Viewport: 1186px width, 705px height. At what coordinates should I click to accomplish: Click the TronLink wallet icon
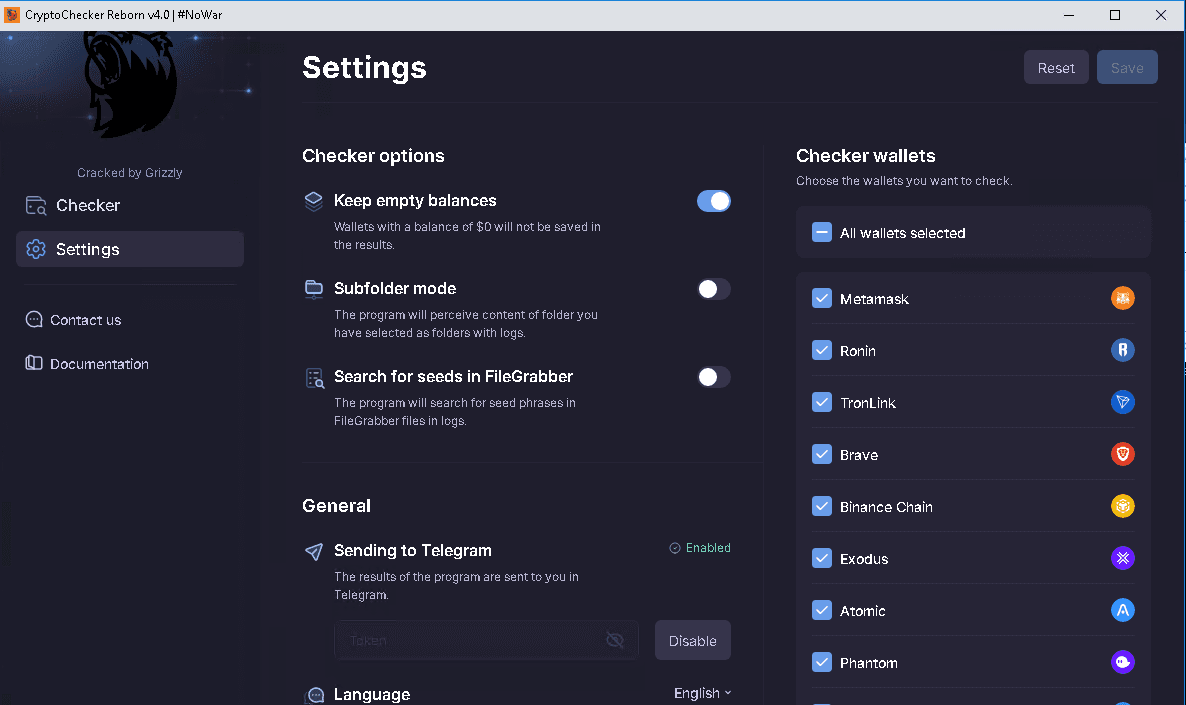click(x=1122, y=402)
